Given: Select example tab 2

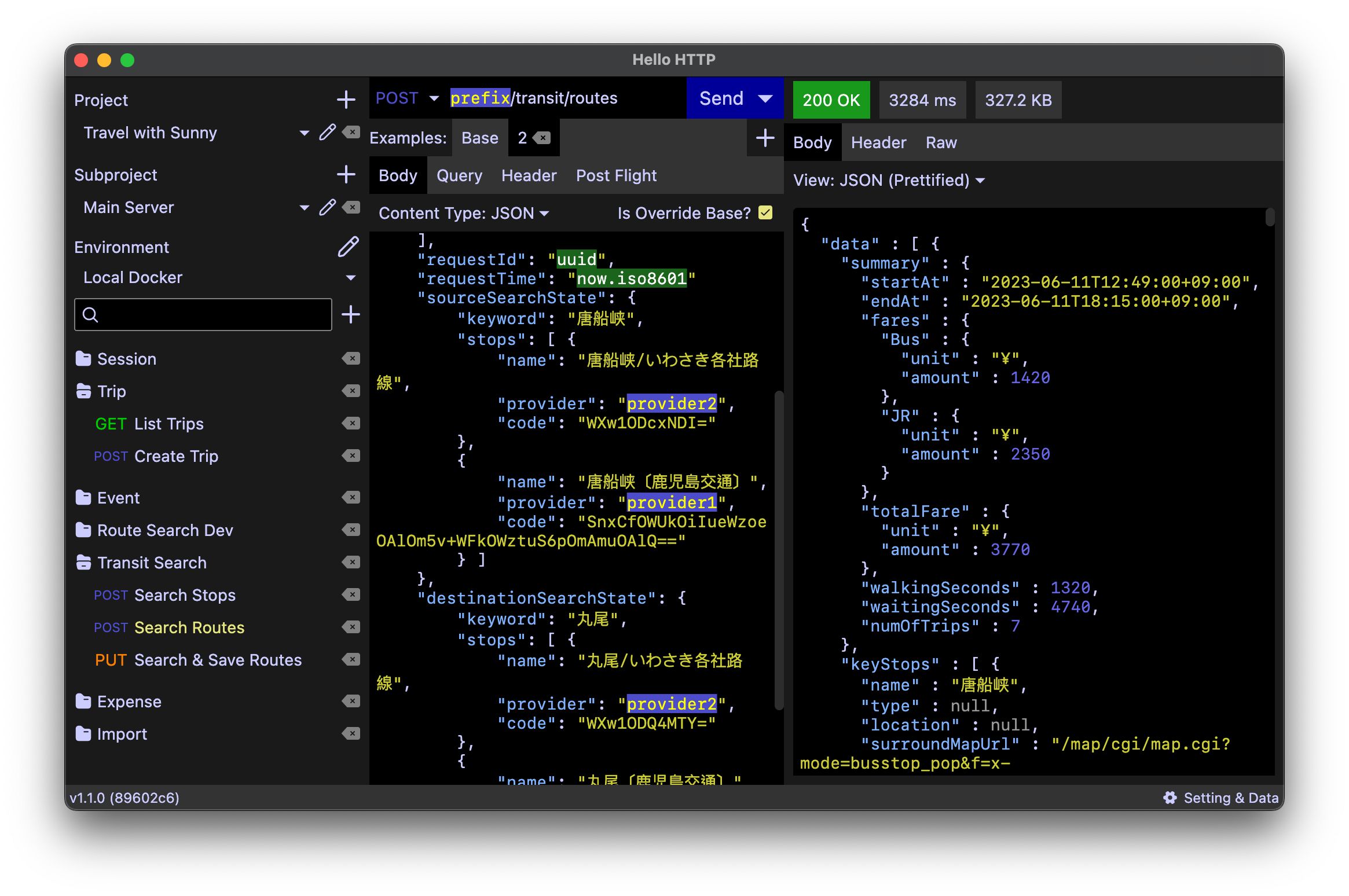Looking at the screenshot, I should 522,138.
